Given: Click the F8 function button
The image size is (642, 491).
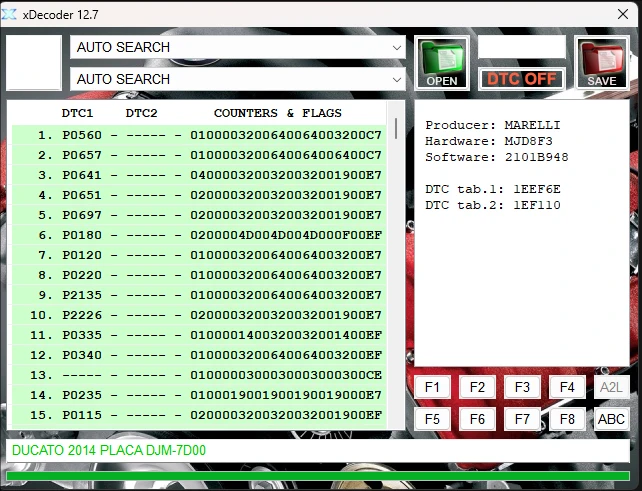Looking at the screenshot, I should [x=567, y=419].
